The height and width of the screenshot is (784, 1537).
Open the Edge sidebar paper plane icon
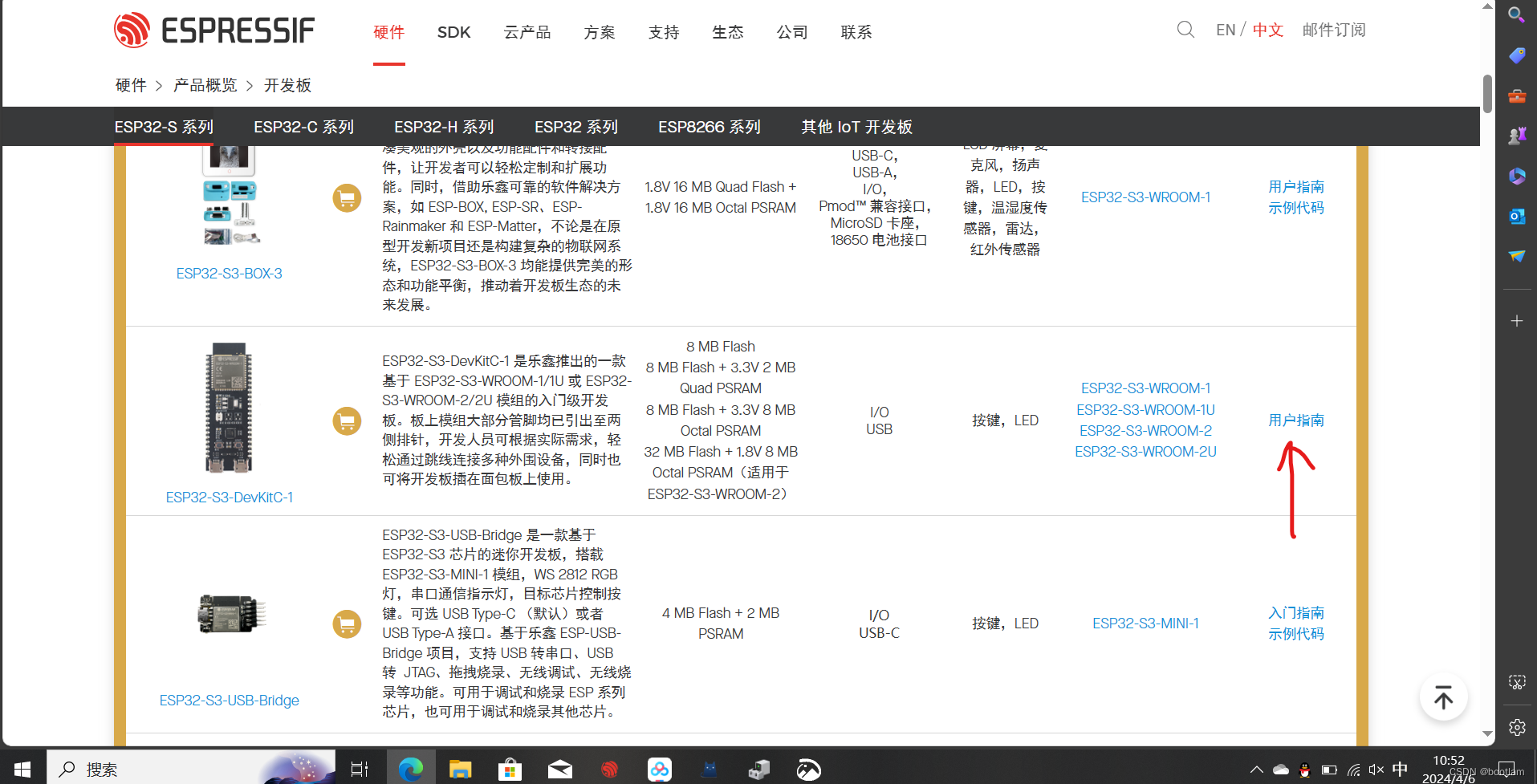tap(1516, 256)
